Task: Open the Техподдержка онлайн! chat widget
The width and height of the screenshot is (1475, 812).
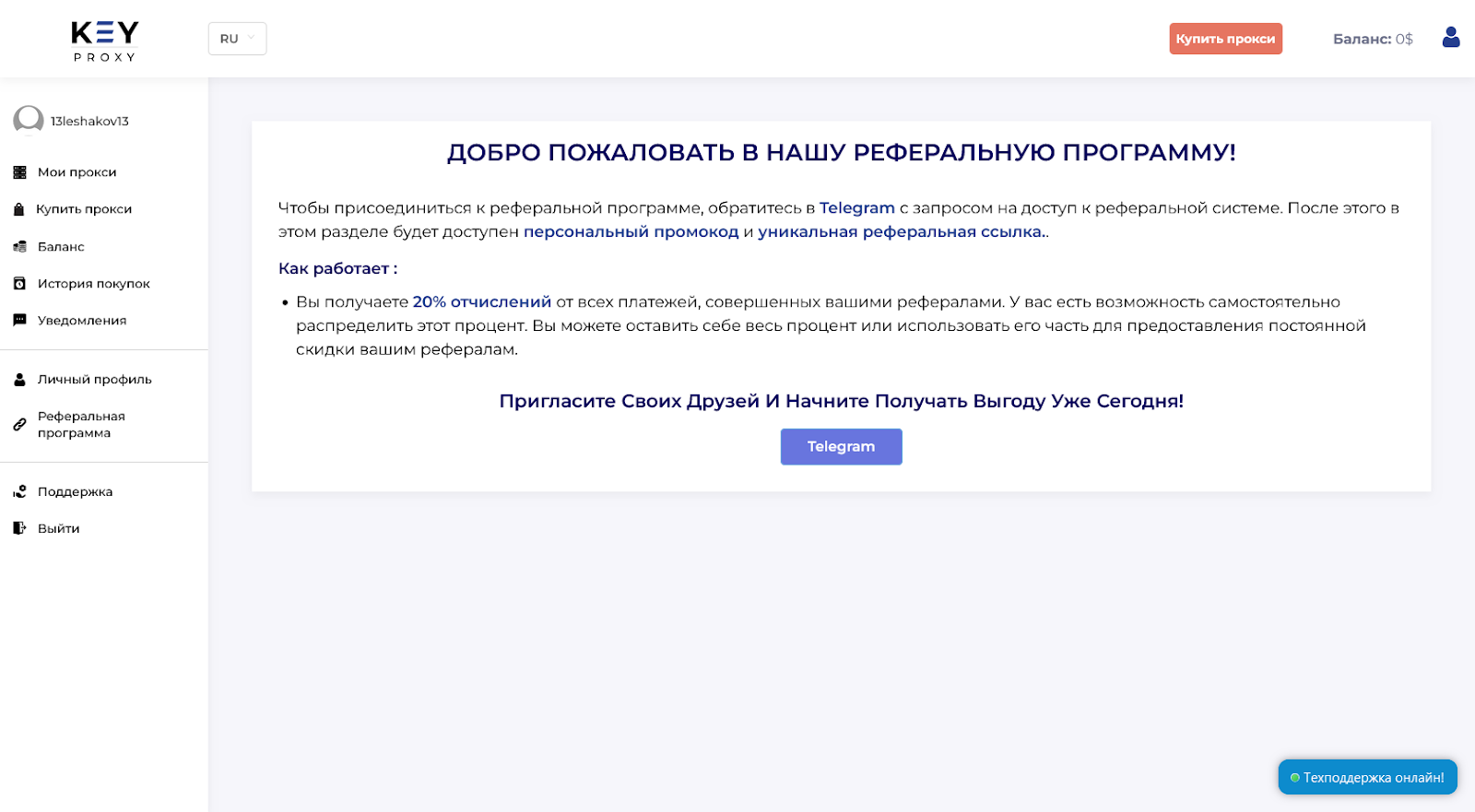Action: click(1367, 777)
